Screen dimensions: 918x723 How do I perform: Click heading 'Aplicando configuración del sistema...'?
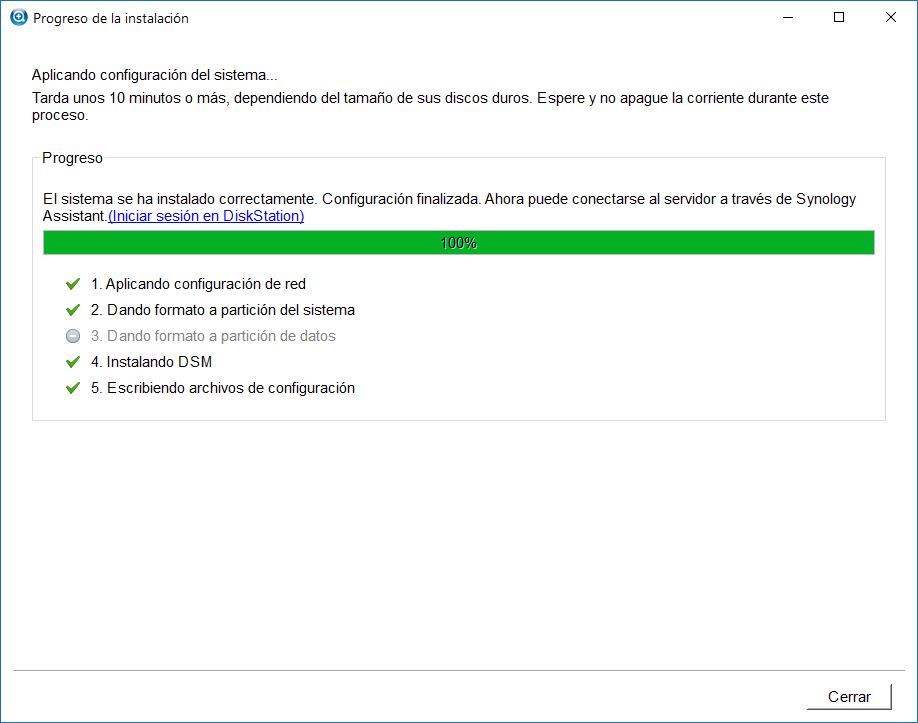pos(155,75)
